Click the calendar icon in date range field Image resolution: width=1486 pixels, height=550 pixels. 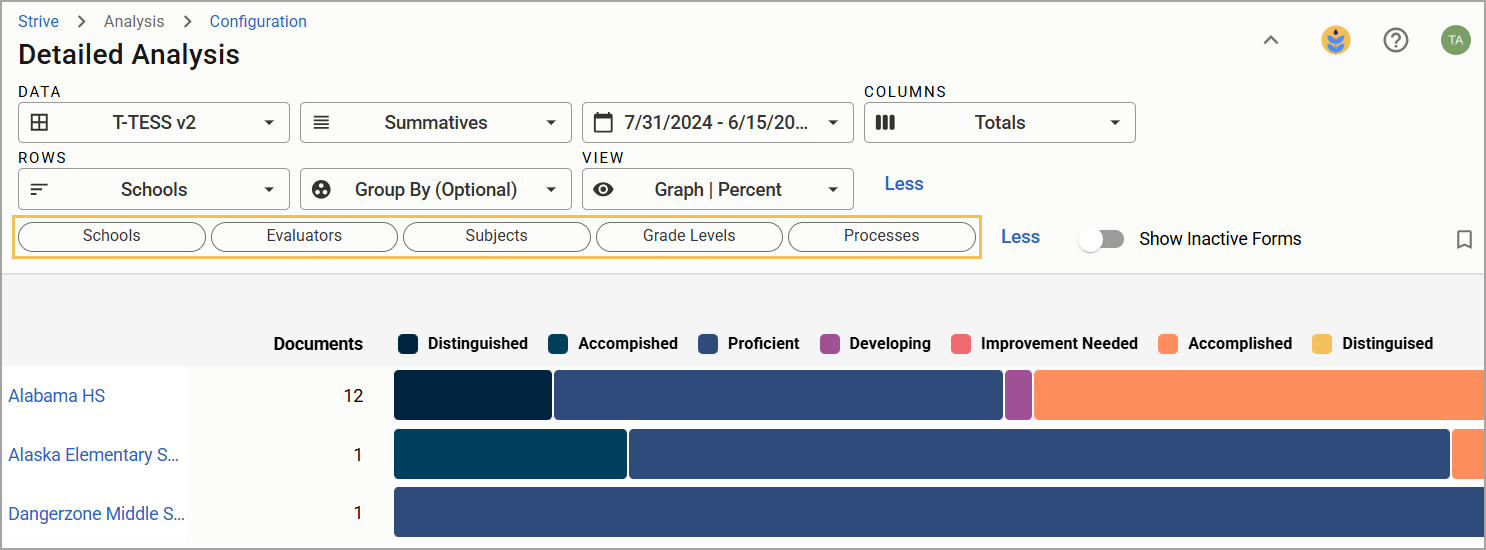click(603, 122)
